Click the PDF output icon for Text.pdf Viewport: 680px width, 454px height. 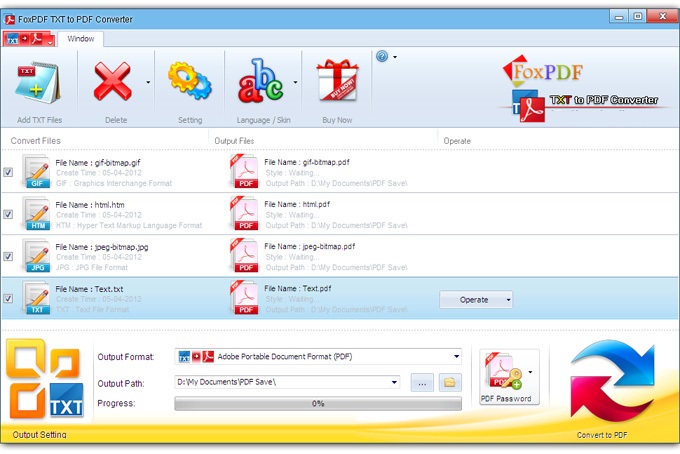point(244,297)
